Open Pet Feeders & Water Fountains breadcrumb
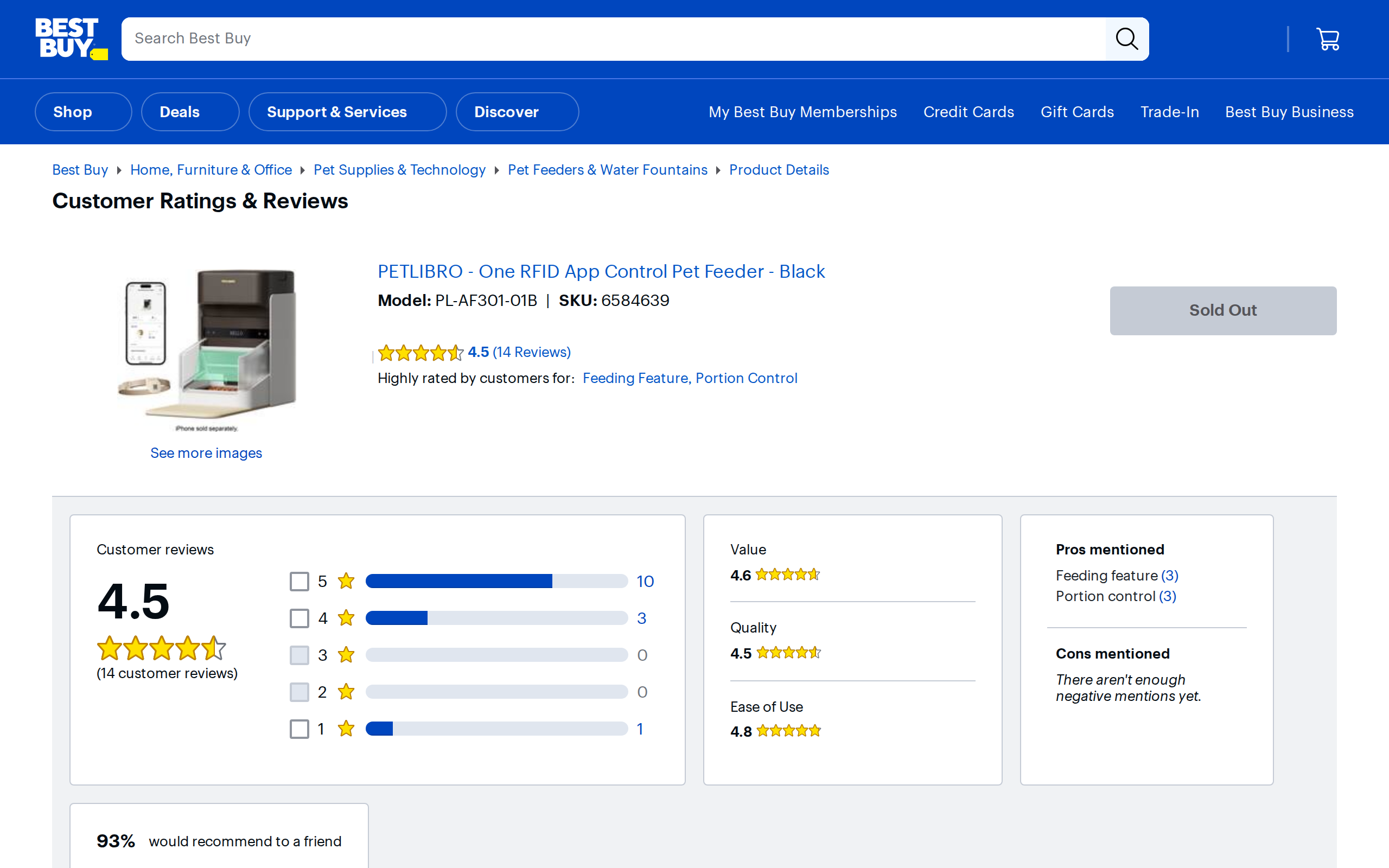1389x868 pixels. pos(607,170)
